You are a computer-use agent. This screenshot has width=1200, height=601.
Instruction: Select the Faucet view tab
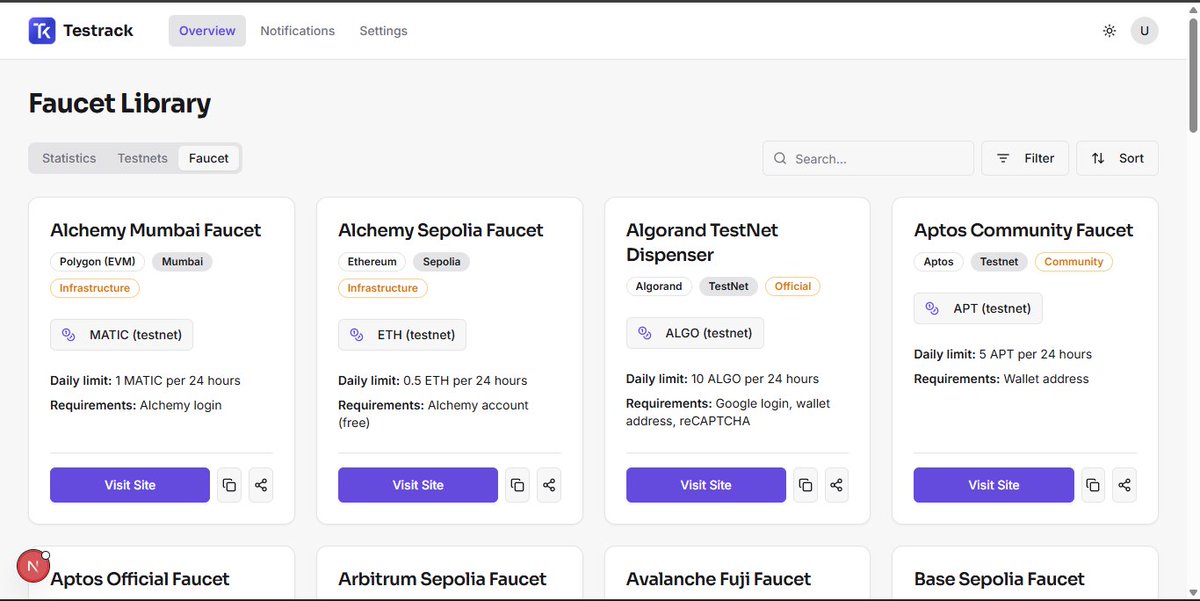tap(209, 158)
